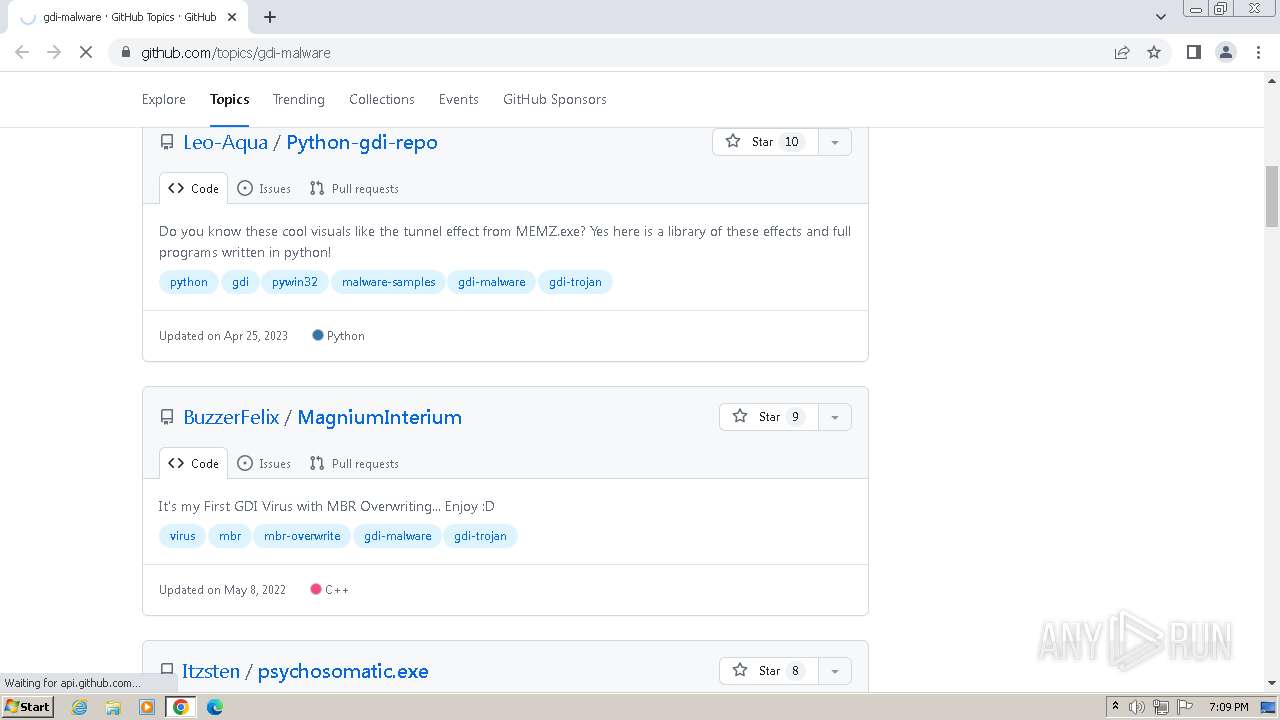The height and width of the screenshot is (720, 1280).
Task: Switch to Chrome taskbar button
Action: click(181, 707)
